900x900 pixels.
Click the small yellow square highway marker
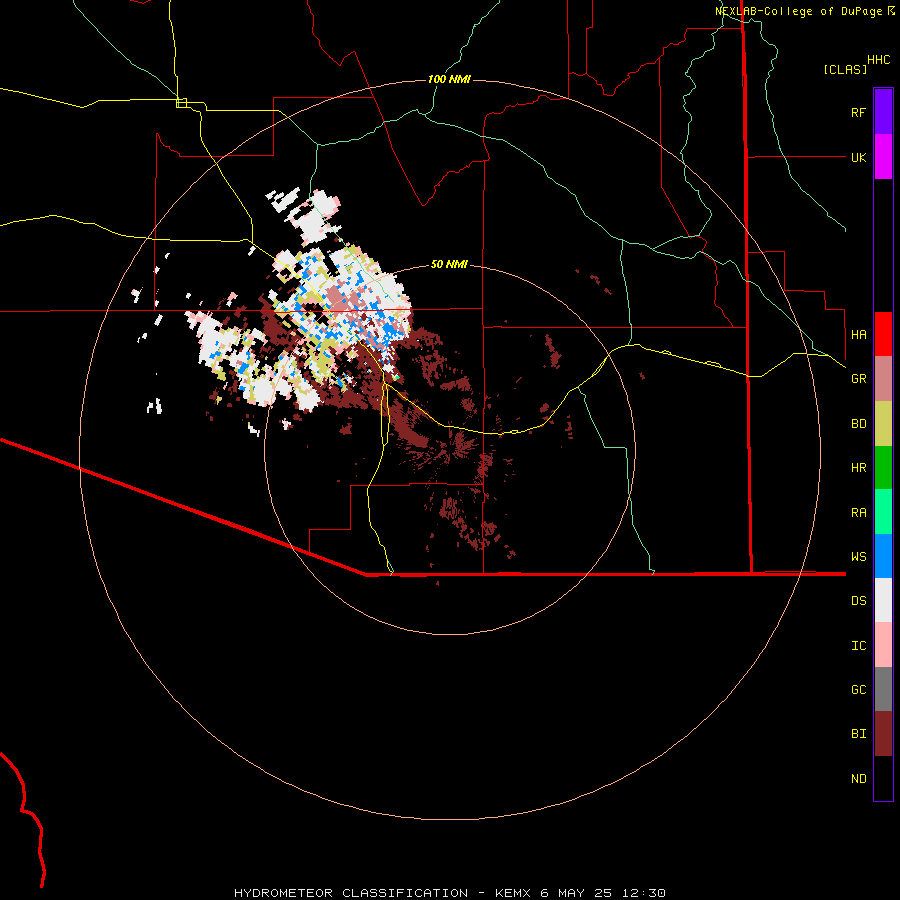[x=181, y=103]
